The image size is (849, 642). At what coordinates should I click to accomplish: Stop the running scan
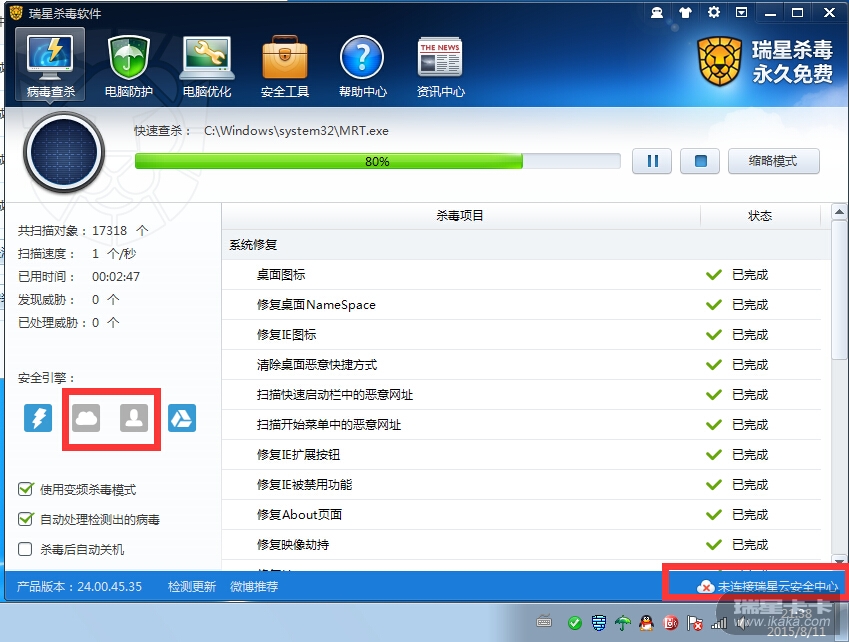(x=700, y=161)
